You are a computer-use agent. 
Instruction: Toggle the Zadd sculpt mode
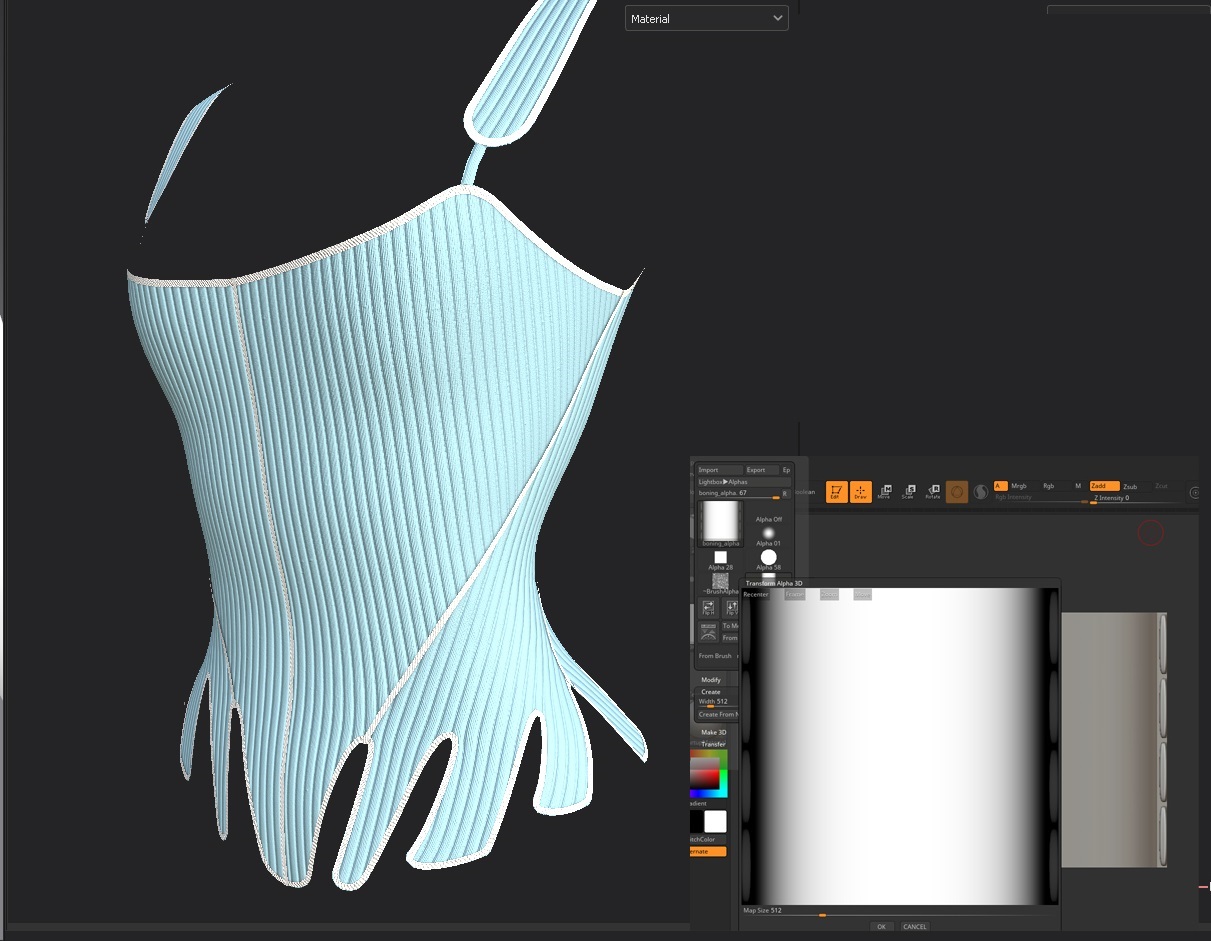click(x=1103, y=486)
